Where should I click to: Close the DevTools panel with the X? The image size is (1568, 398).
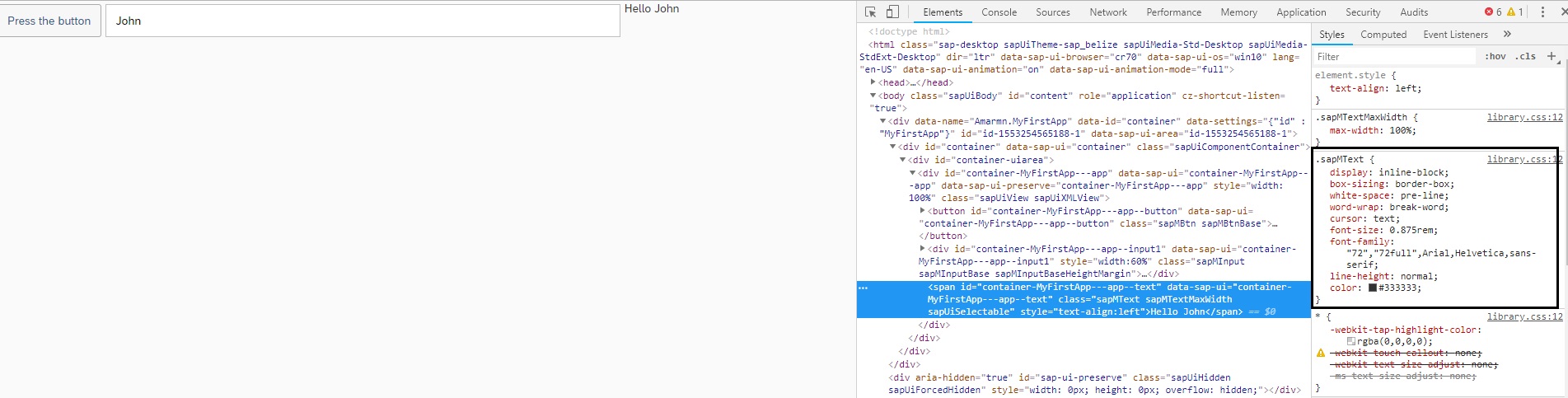coord(1564,12)
